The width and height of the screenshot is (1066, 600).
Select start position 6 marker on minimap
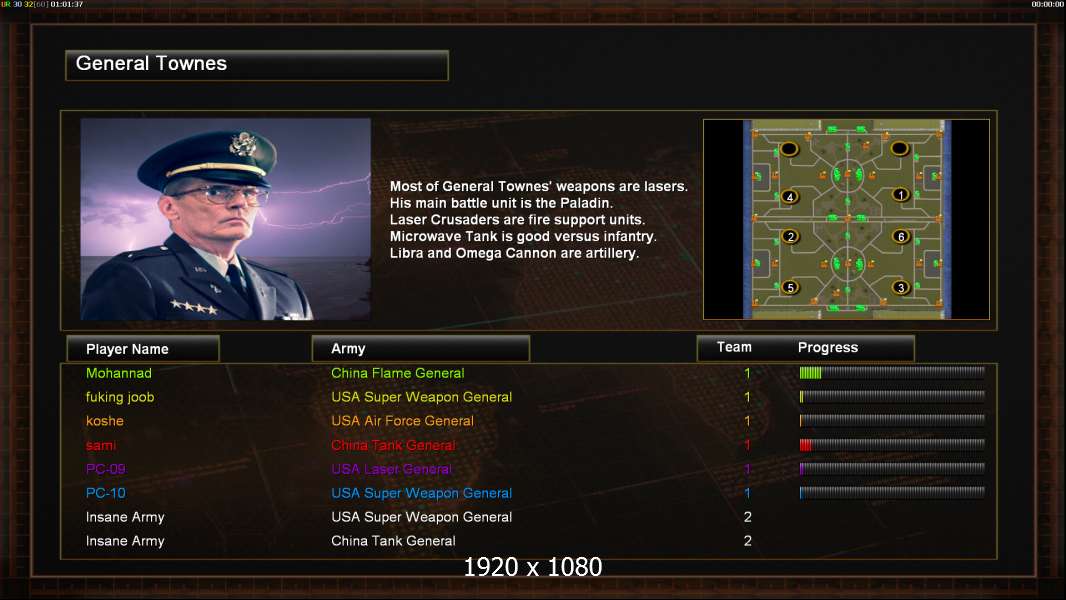point(901,236)
